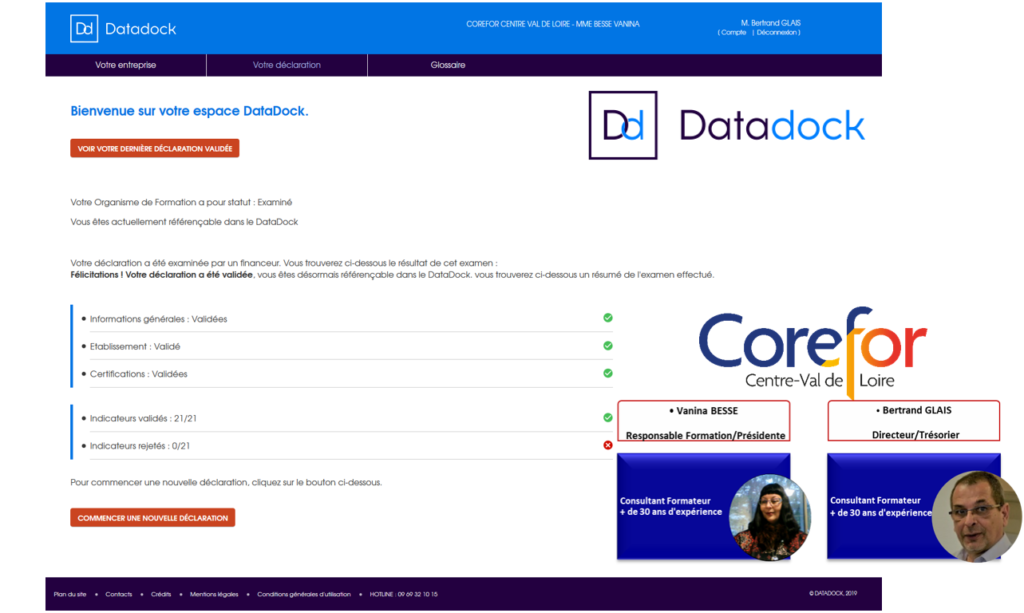The image size is (1024, 613).
Task: Click Bertrand GLAIS's round portrait photo
Action: click(977, 516)
